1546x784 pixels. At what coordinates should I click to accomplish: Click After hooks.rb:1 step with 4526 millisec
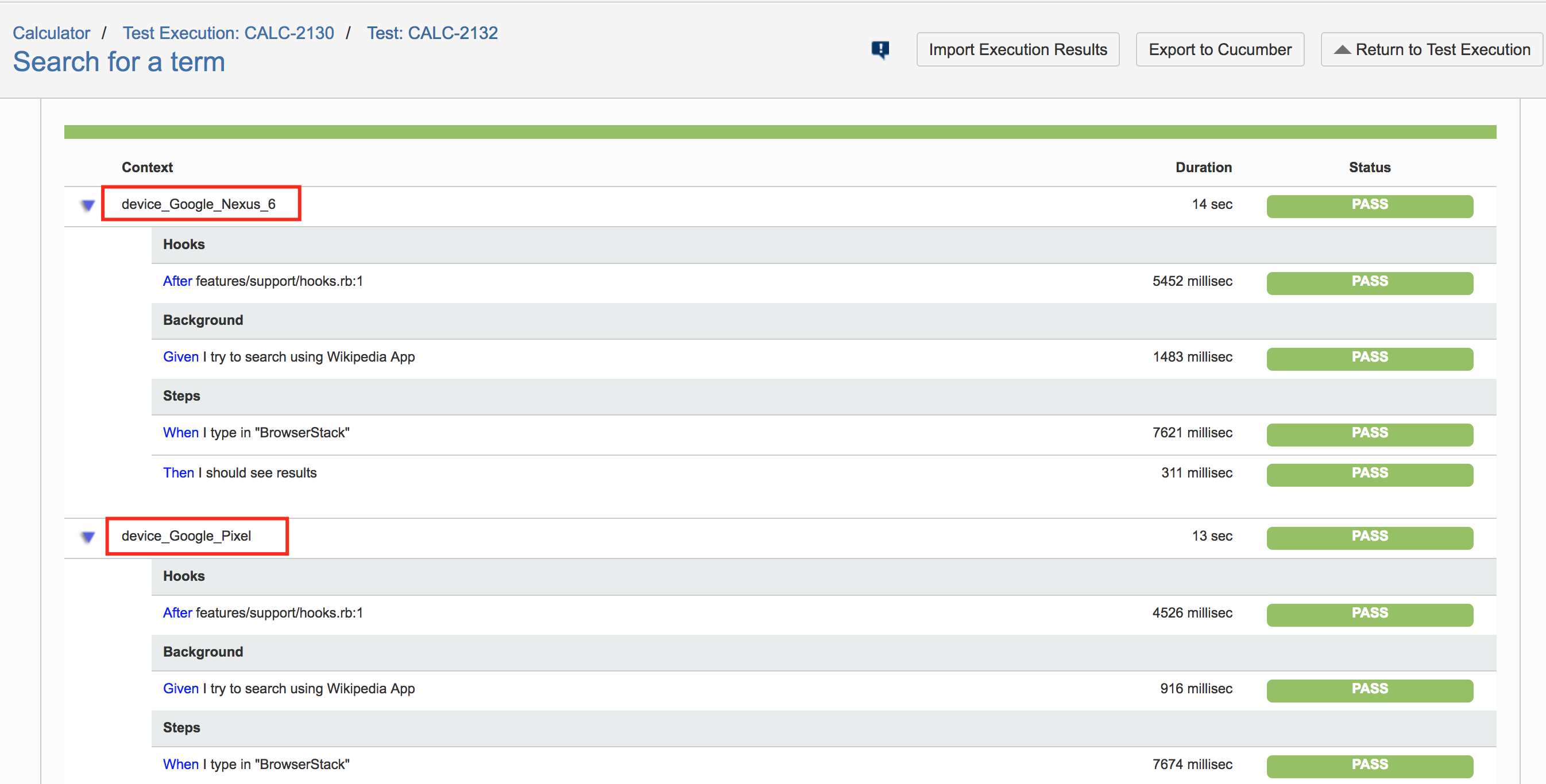263,612
